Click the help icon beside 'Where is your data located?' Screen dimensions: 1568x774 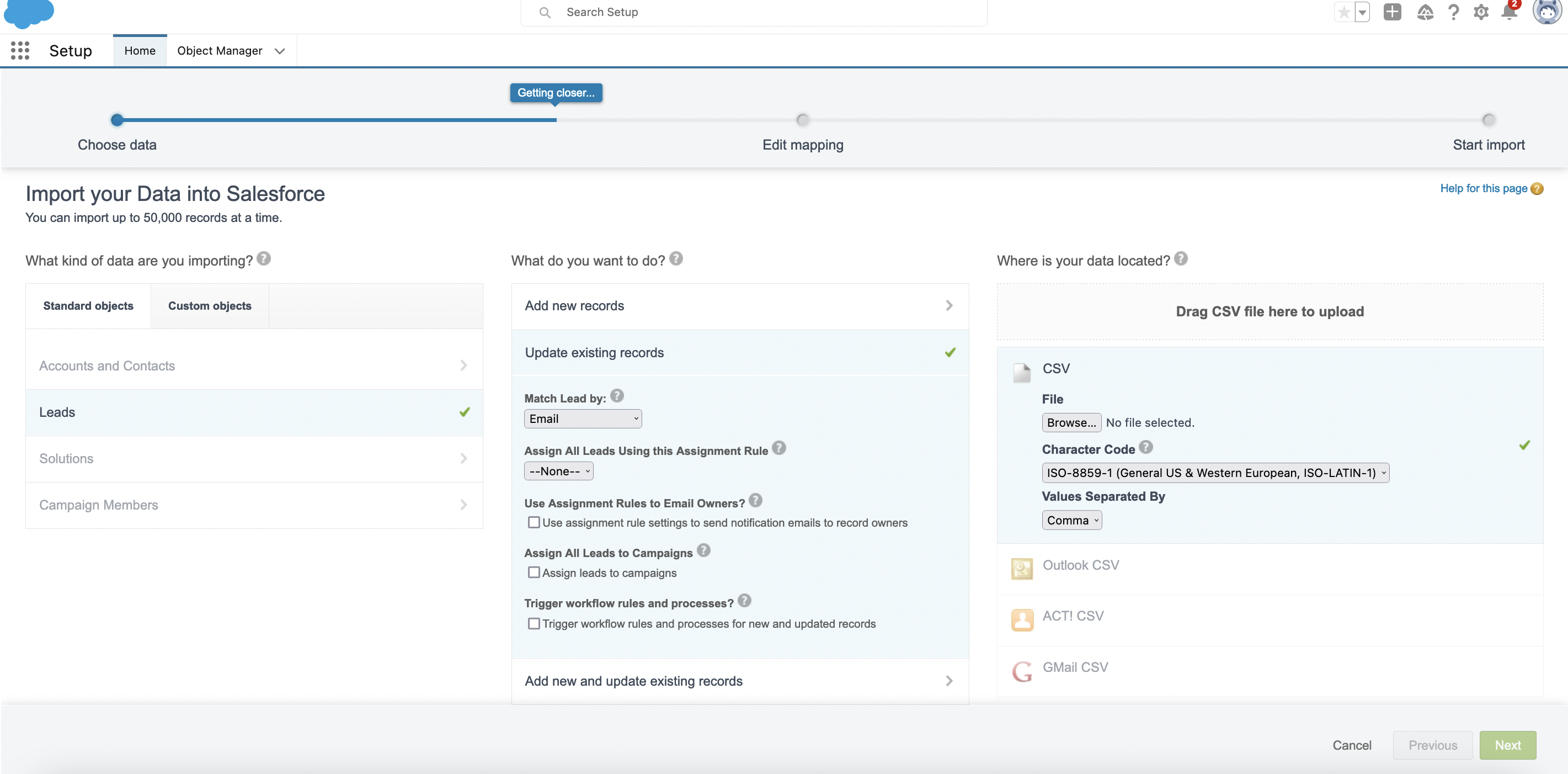(1181, 259)
